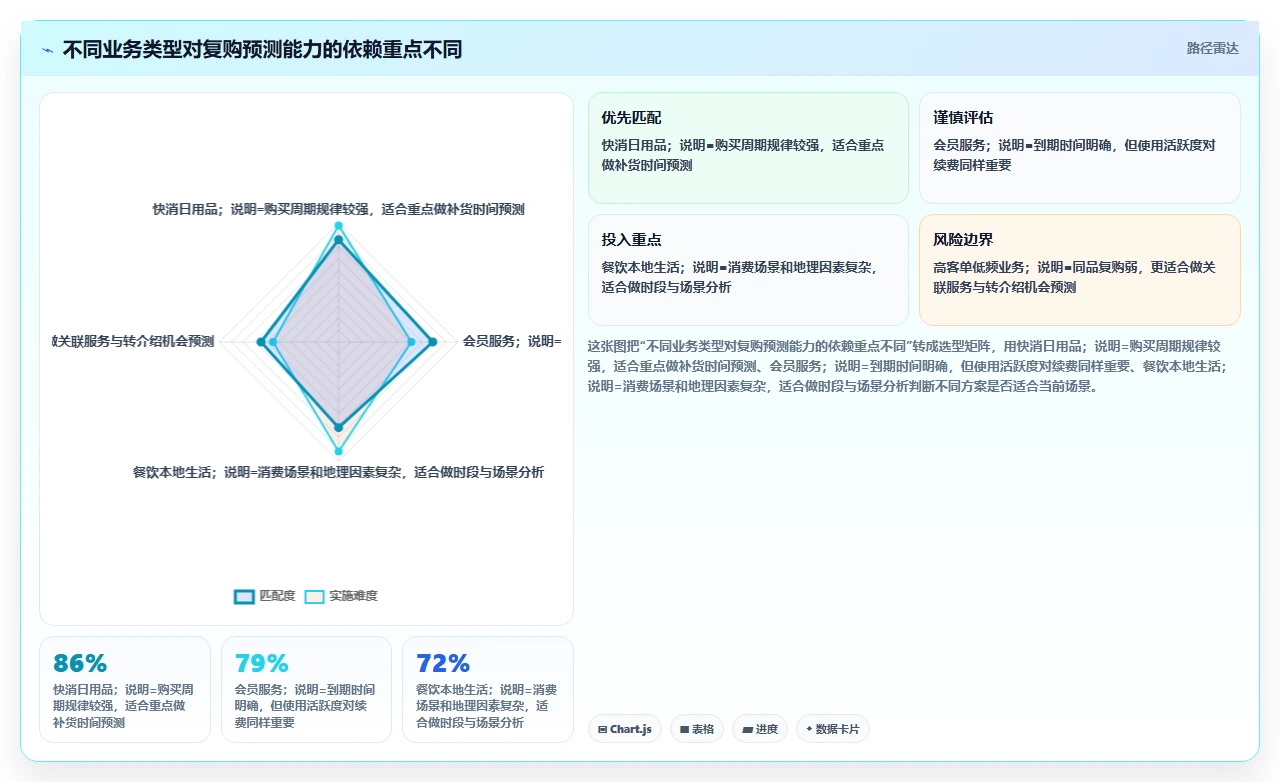Click the lightning icon beside the title
Screen dimensions: 1280x782
tap(48, 50)
